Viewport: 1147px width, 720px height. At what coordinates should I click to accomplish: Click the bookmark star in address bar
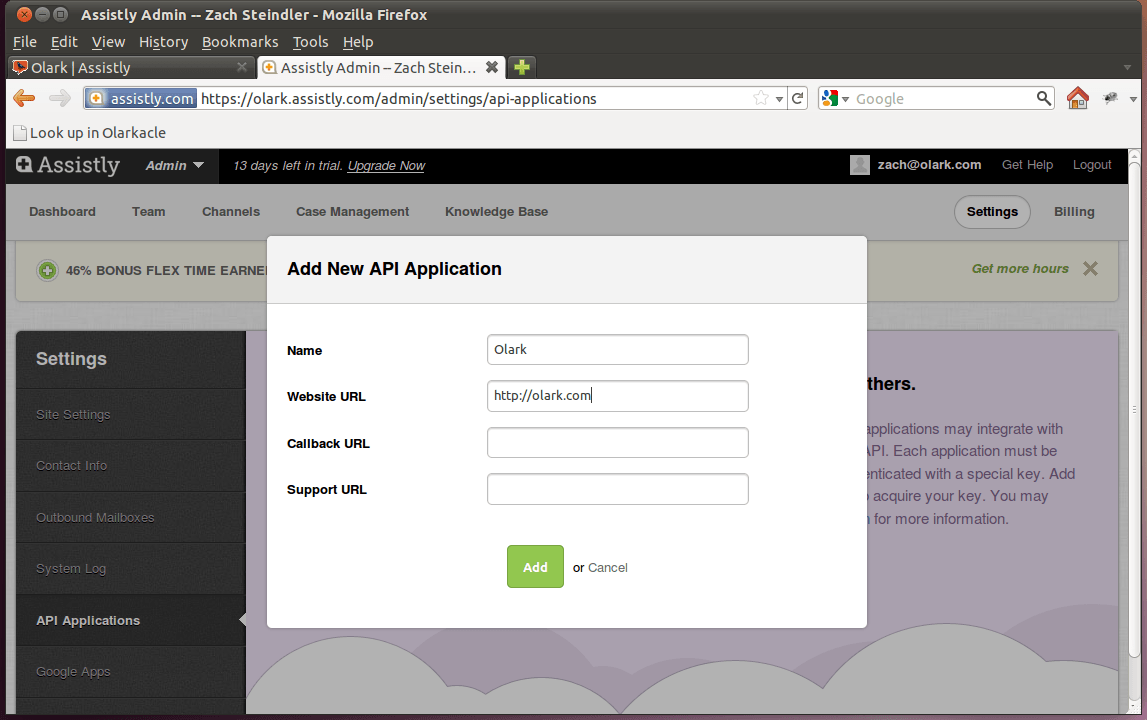coord(761,98)
